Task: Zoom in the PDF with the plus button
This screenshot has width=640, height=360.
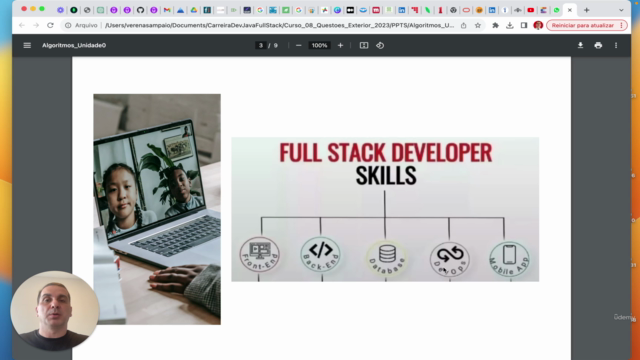Action: pyautogui.click(x=340, y=45)
